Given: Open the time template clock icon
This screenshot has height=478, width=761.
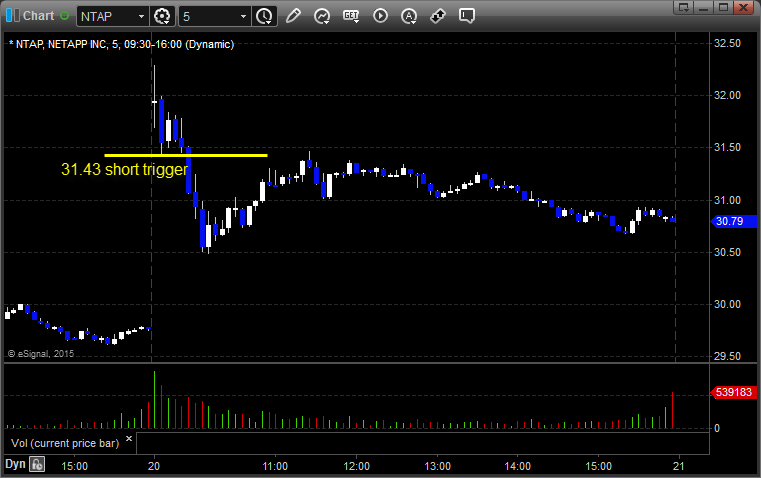Looking at the screenshot, I should pyautogui.click(x=265, y=16).
